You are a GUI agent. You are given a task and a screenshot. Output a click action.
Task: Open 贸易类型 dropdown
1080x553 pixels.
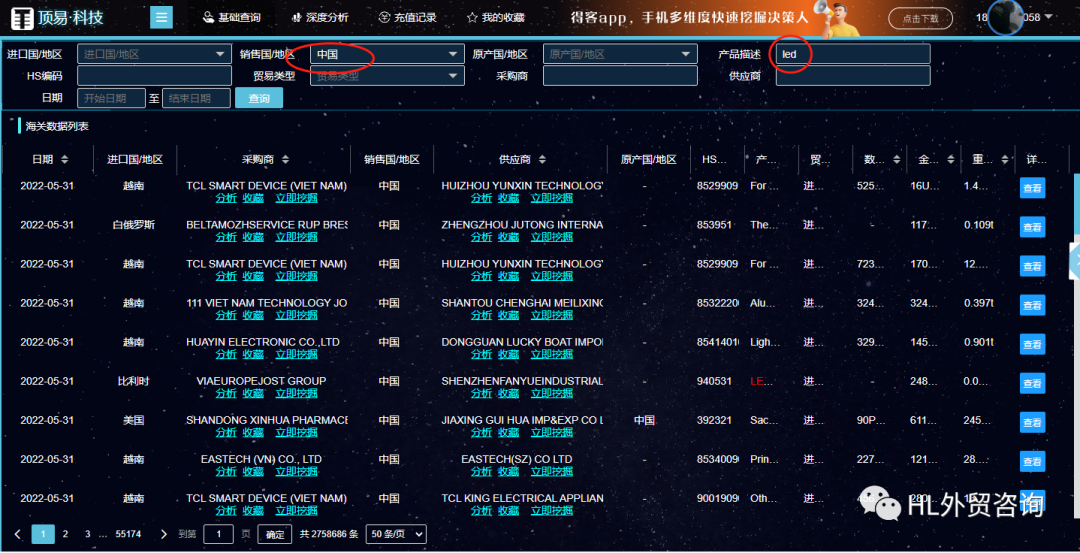[x=387, y=76]
